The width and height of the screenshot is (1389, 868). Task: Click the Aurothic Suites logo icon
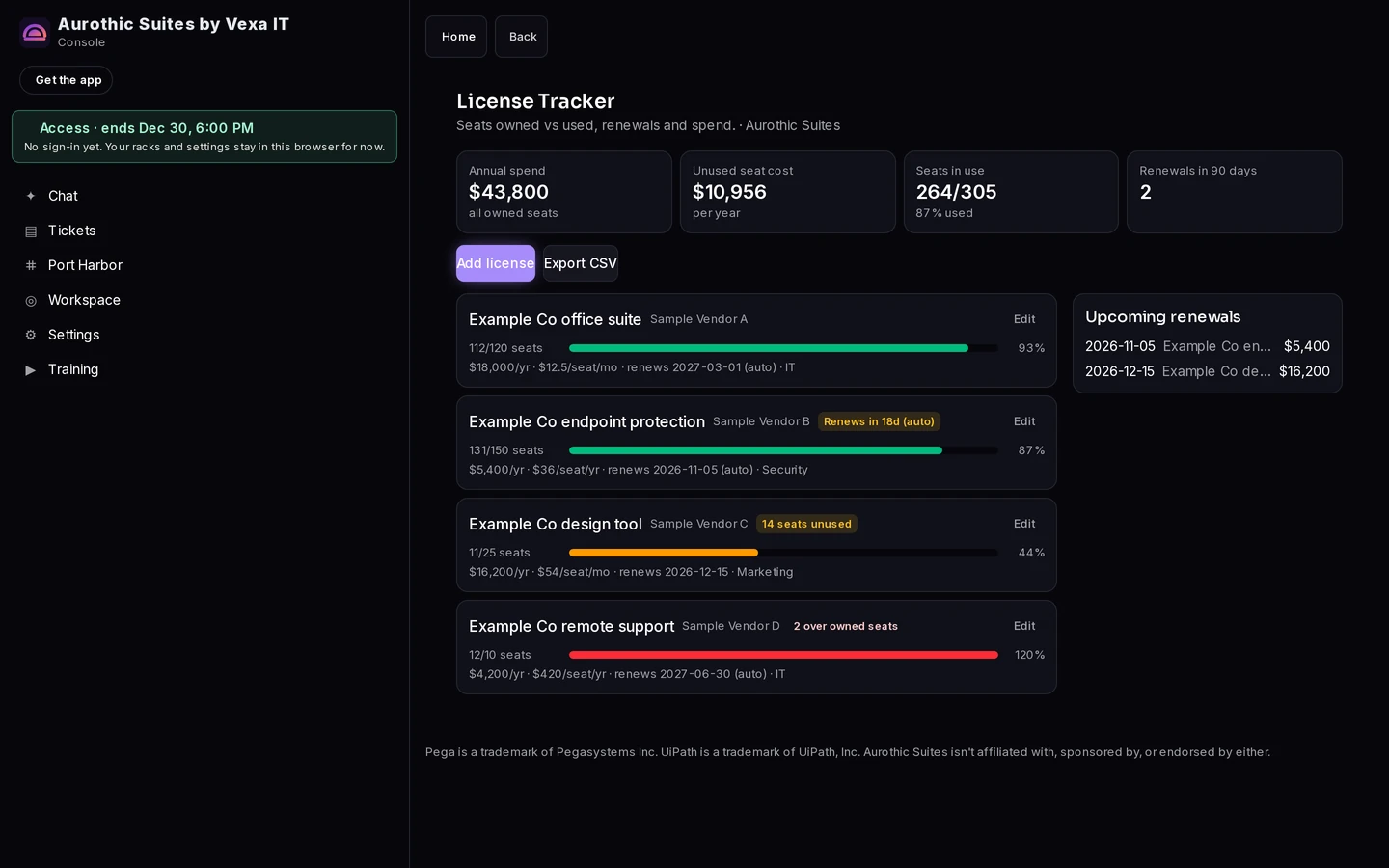[x=35, y=33]
